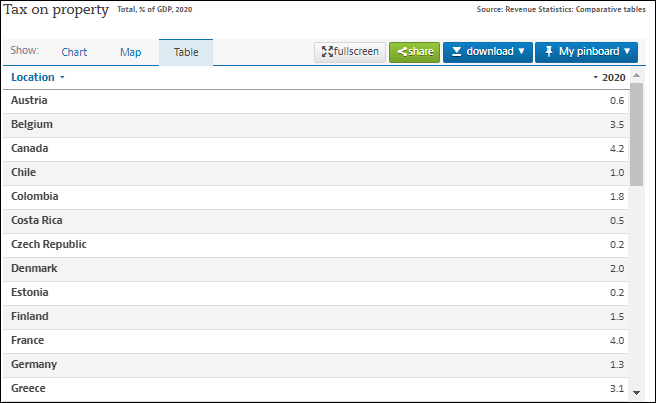Click the Tax on property title
Image resolution: width=656 pixels, height=403 pixels.
tap(56, 10)
